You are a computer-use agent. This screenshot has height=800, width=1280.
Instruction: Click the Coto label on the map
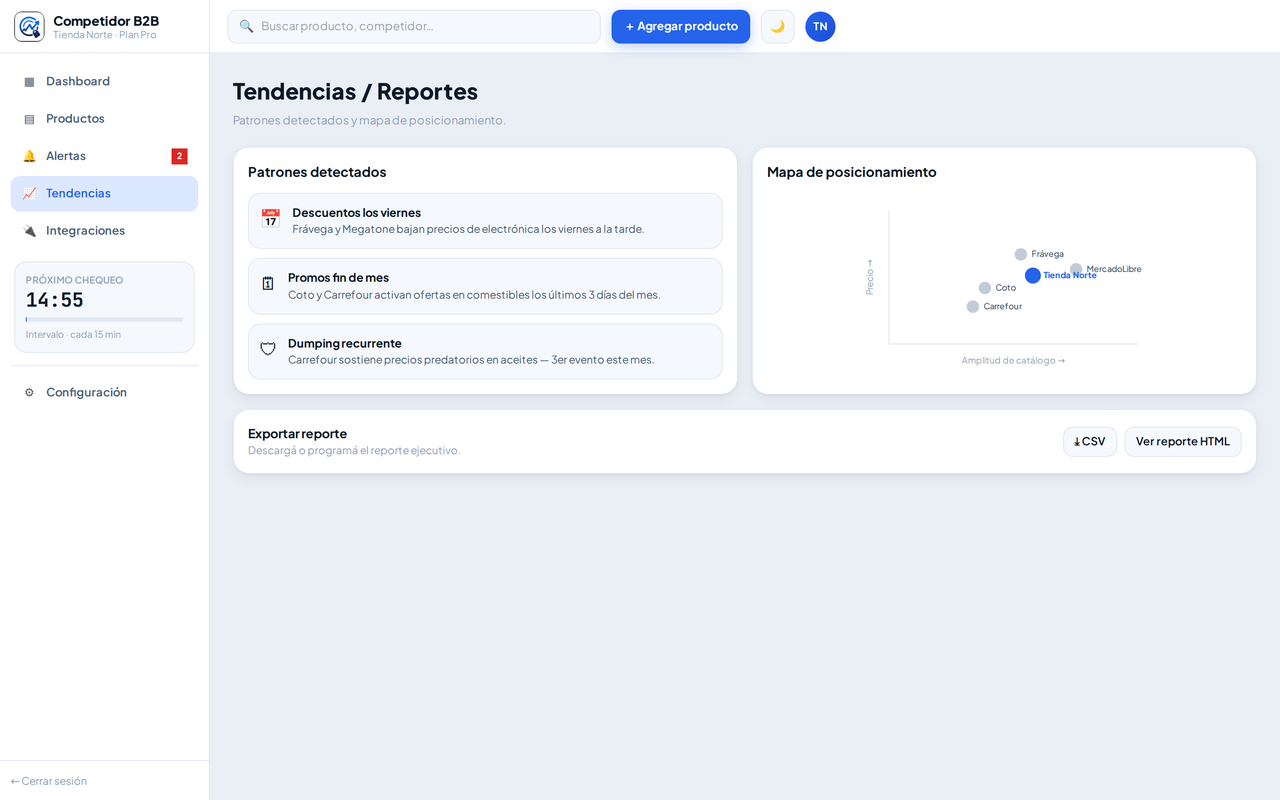click(1006, 288)
